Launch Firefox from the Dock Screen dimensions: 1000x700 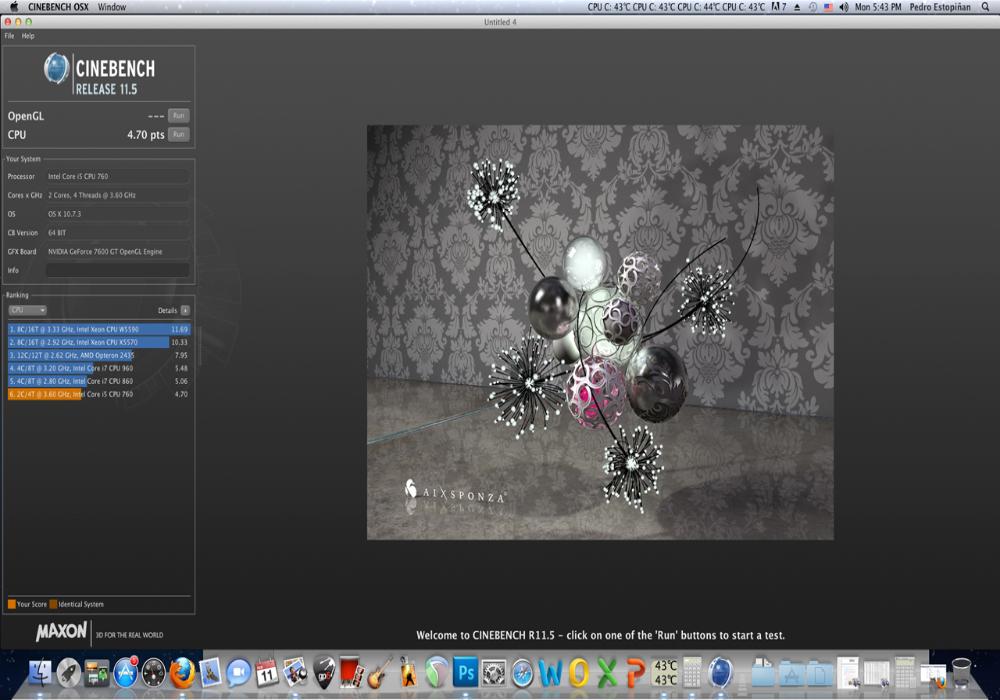click(x=182, y=673)
